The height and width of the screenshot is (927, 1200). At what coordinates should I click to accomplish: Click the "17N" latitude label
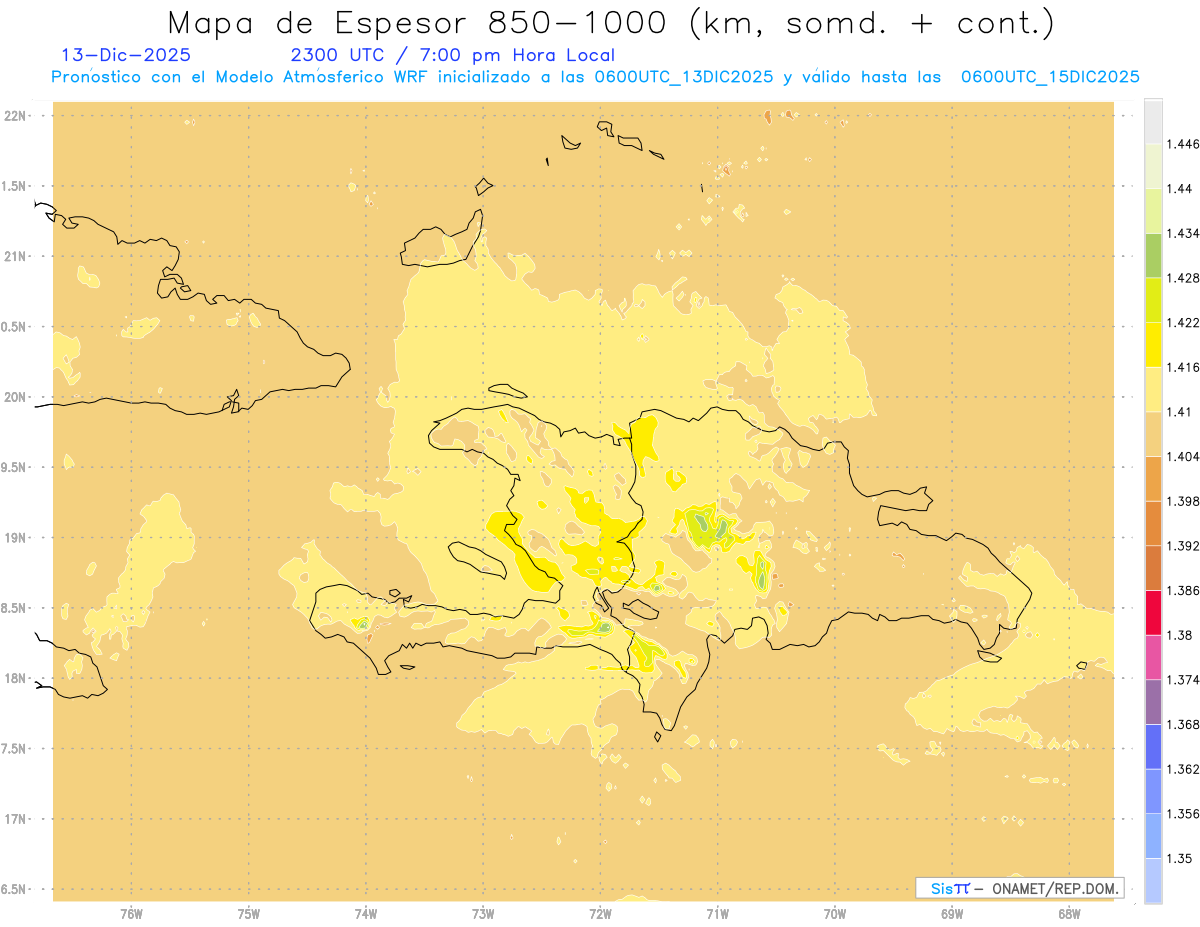[x=16, y=819]
